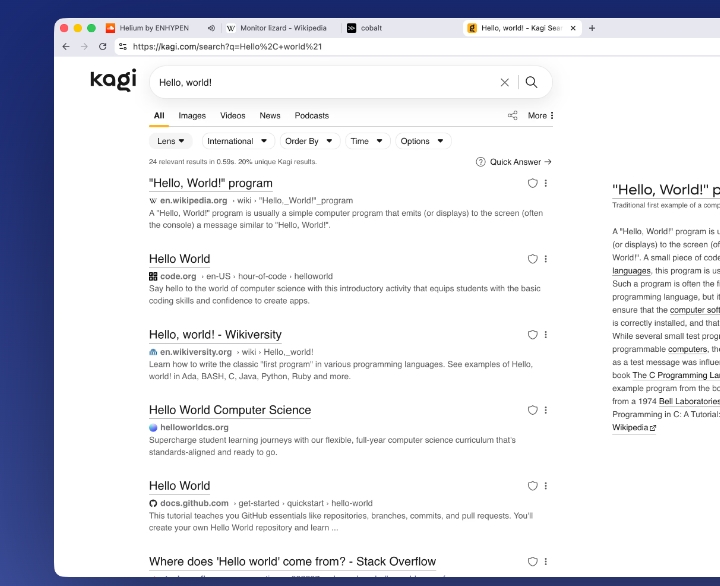The height and width of the screenshot is (586, 720).
Task: Open three-dot menu for Wikiversity result
Action: pos(546,335)
